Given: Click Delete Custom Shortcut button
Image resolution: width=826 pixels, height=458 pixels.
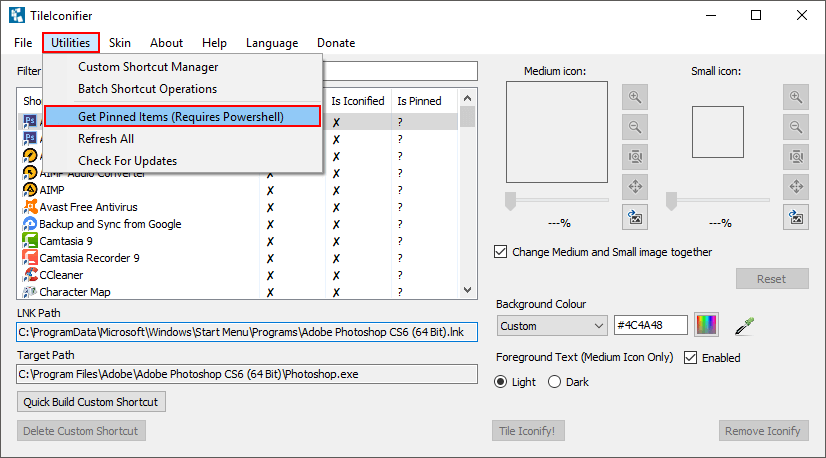Looking at the screenshot, I should (81, 431).
